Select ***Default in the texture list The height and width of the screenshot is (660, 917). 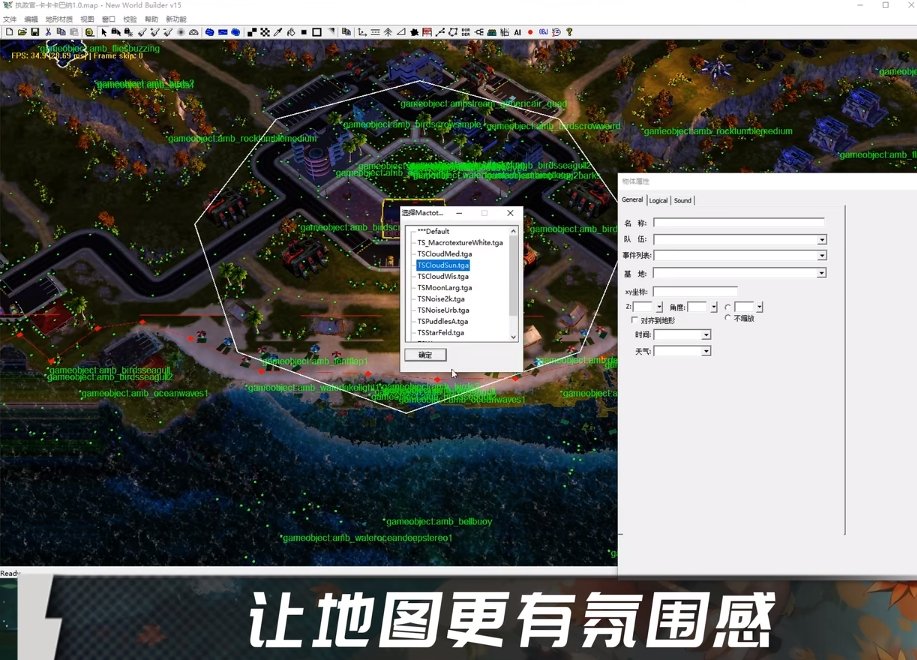click(433, 231)
